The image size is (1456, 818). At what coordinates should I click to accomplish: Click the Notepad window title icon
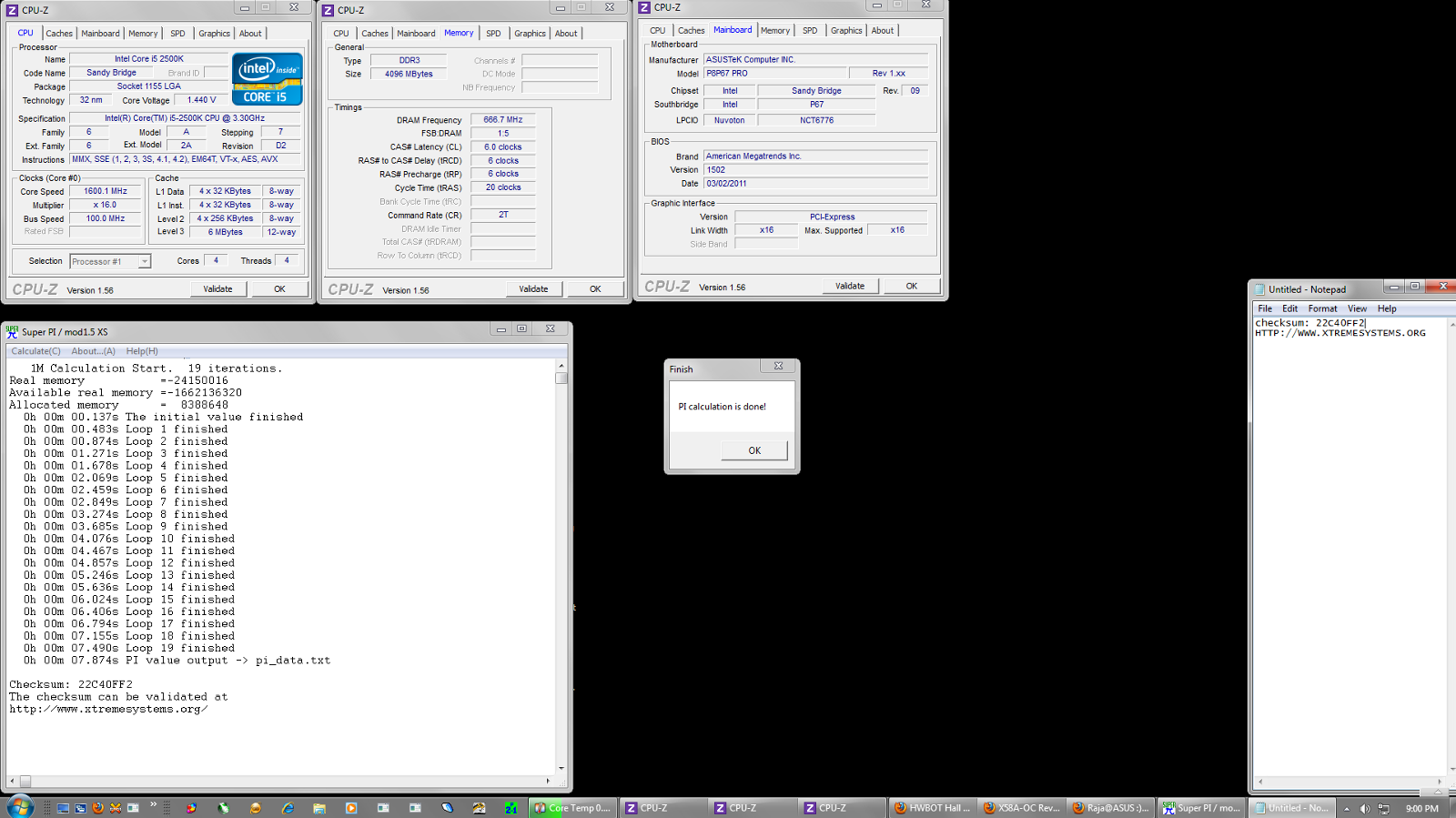(x=1260, y=289)
